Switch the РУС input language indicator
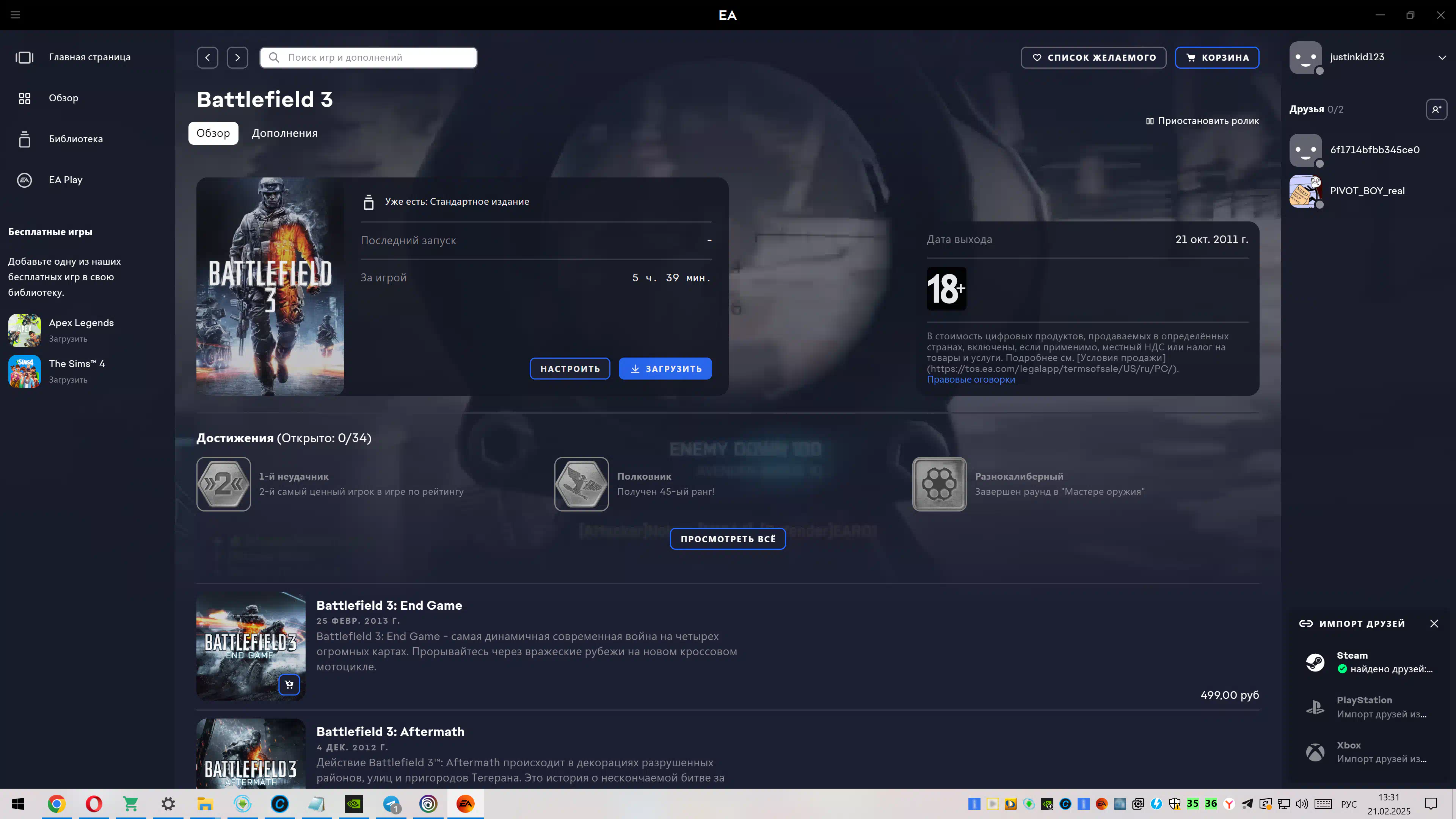1456x819 pixels. (1349, 804)
